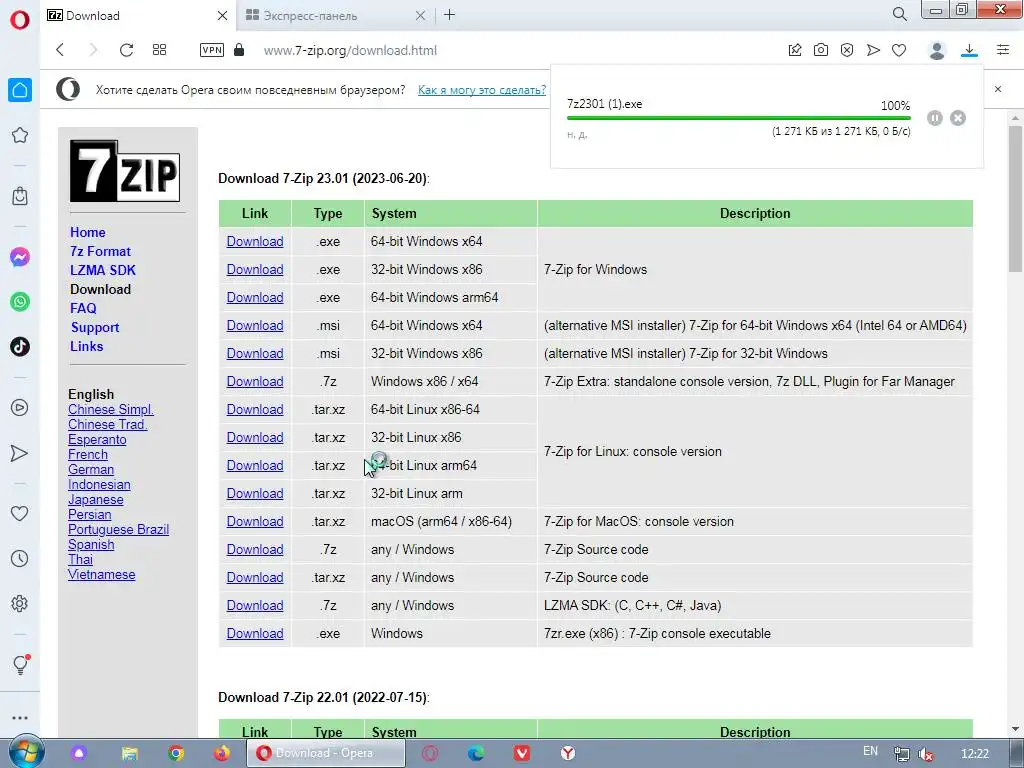The width and height of the screenshot is (1024, 768).
Task: Open sidebar player icon
Action: pyautogui.click(x=20, y=408)
